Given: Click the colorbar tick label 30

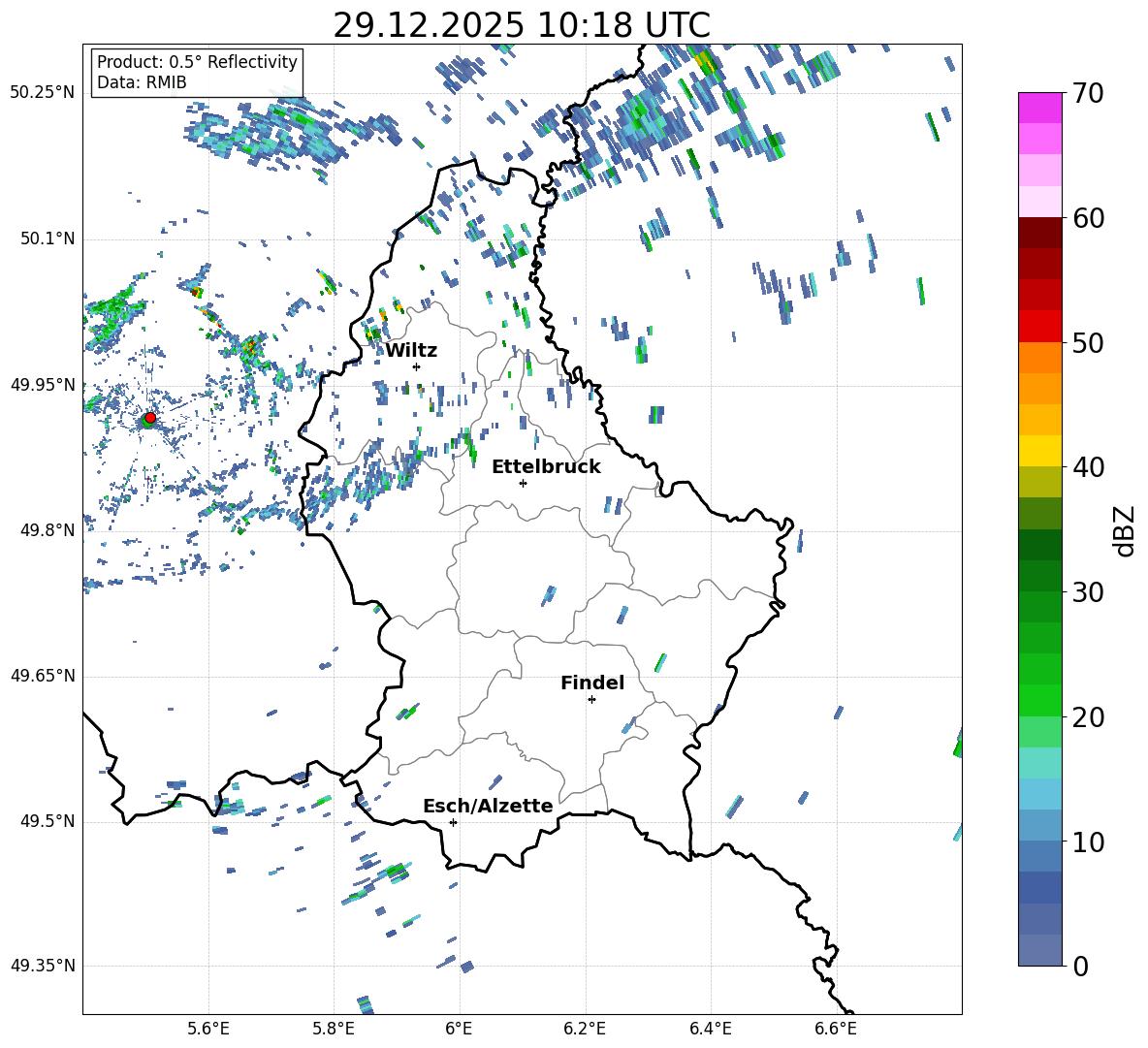Looking at the screenshot, I should 1088,592.
